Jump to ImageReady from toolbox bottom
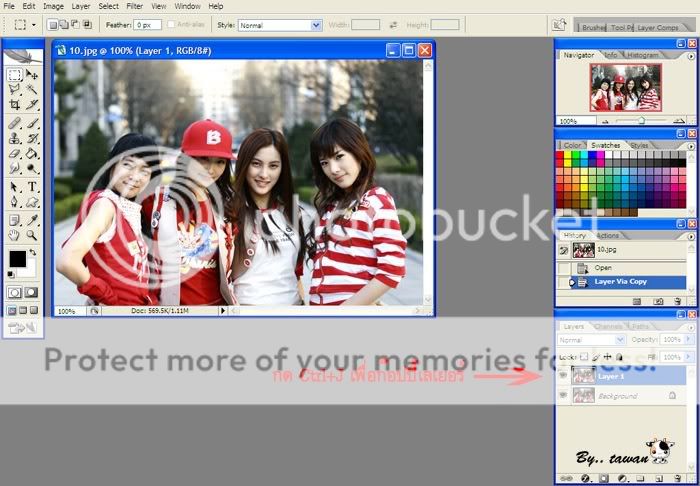 click(22, 328)
